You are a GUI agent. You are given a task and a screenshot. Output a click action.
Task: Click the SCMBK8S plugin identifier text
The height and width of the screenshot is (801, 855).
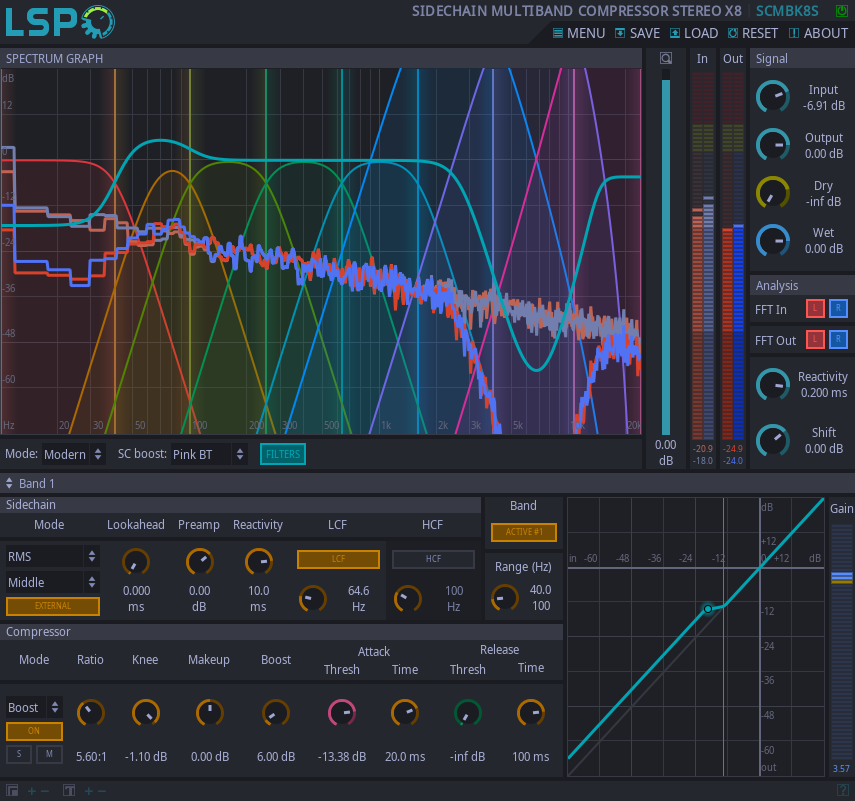tap(787, 11)
